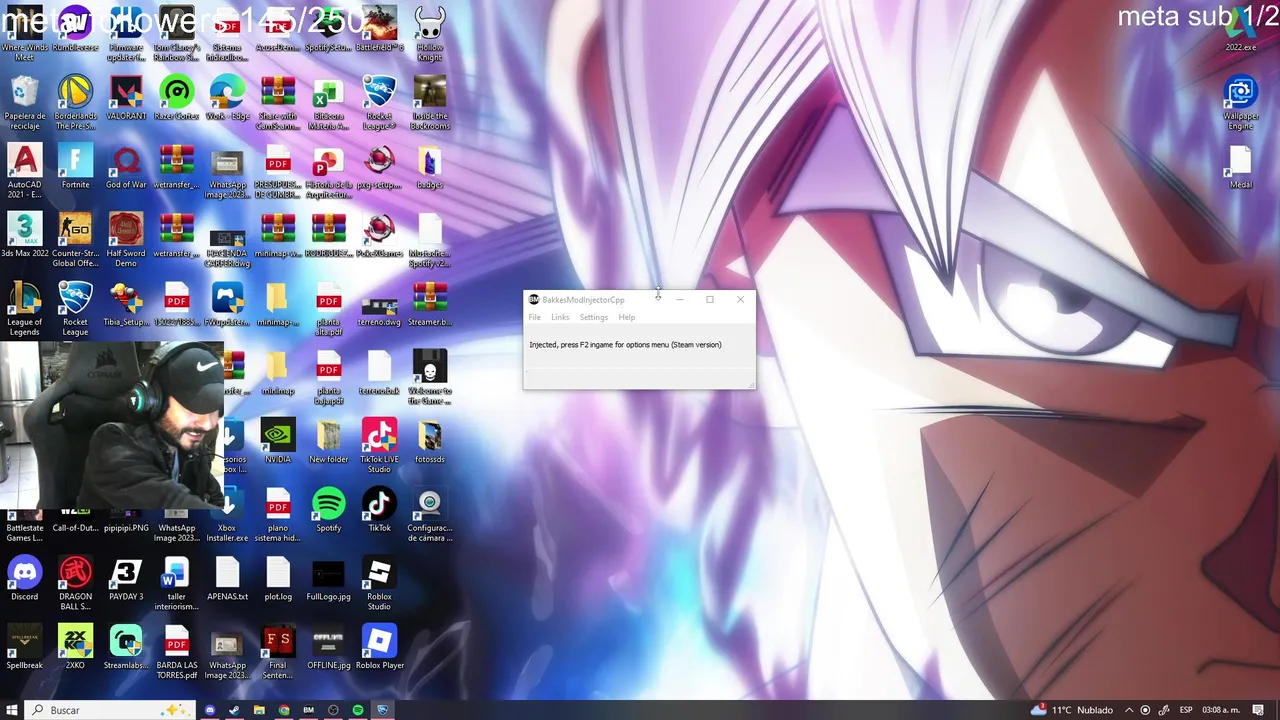Select the 3ds Max 2022 desktop shortcut
The width and height of the screenshot is (1280, 720).
pos(25,235)
